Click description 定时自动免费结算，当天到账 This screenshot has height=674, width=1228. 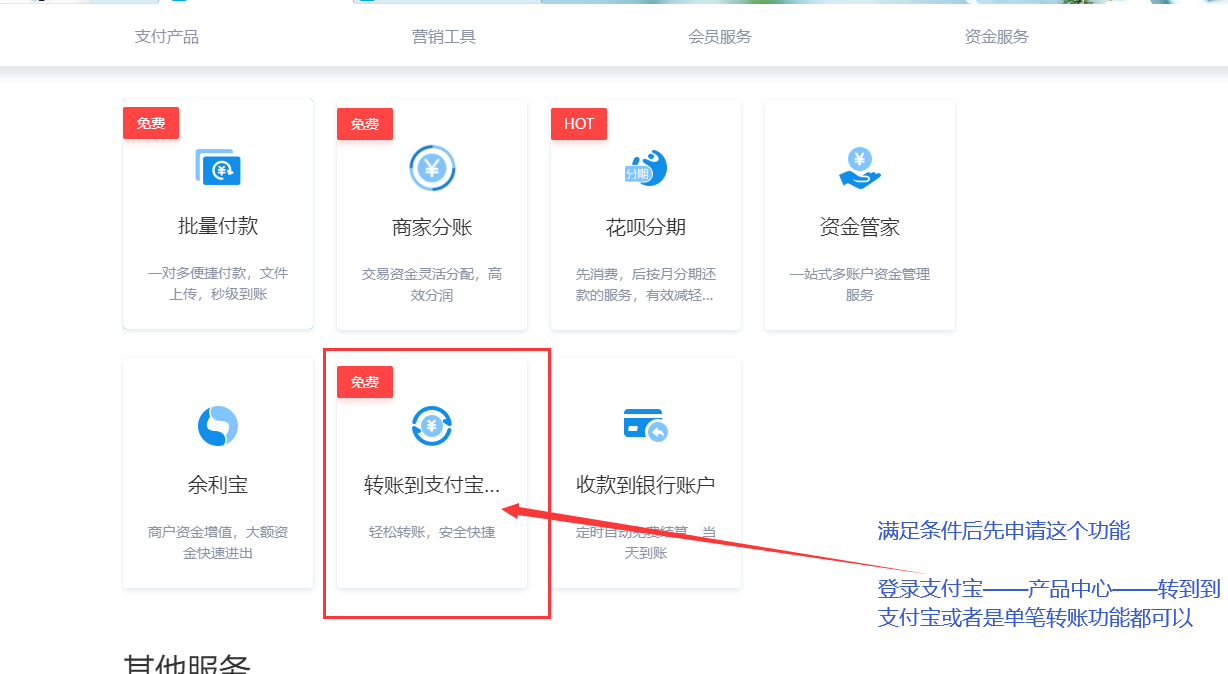click(646, 542)
